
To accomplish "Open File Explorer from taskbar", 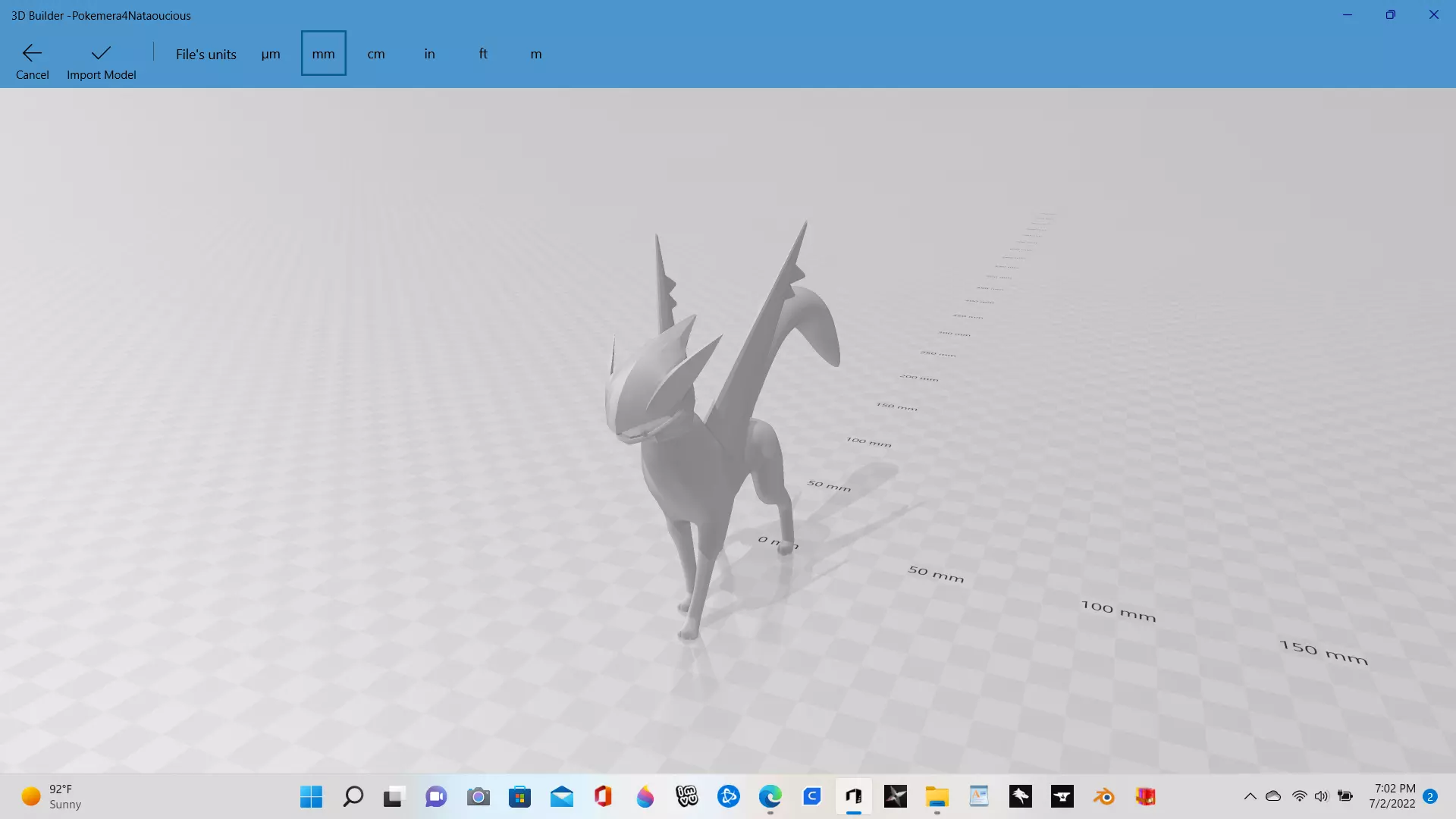I will 937,797.
